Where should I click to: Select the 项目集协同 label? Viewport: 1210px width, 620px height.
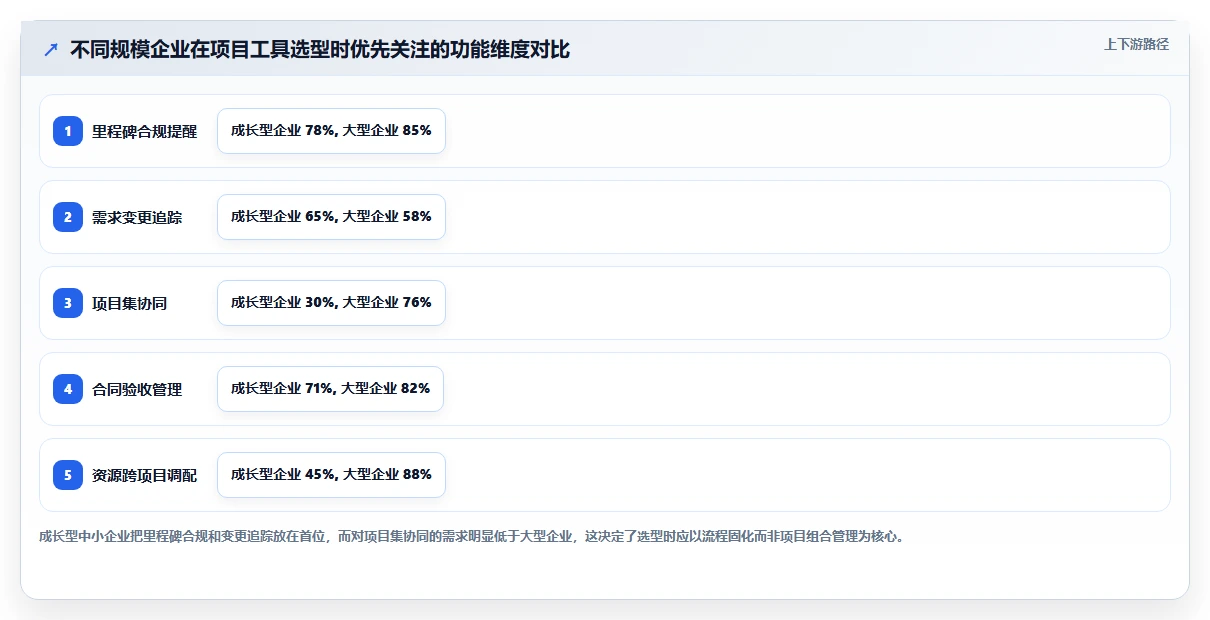coord(129,303)
